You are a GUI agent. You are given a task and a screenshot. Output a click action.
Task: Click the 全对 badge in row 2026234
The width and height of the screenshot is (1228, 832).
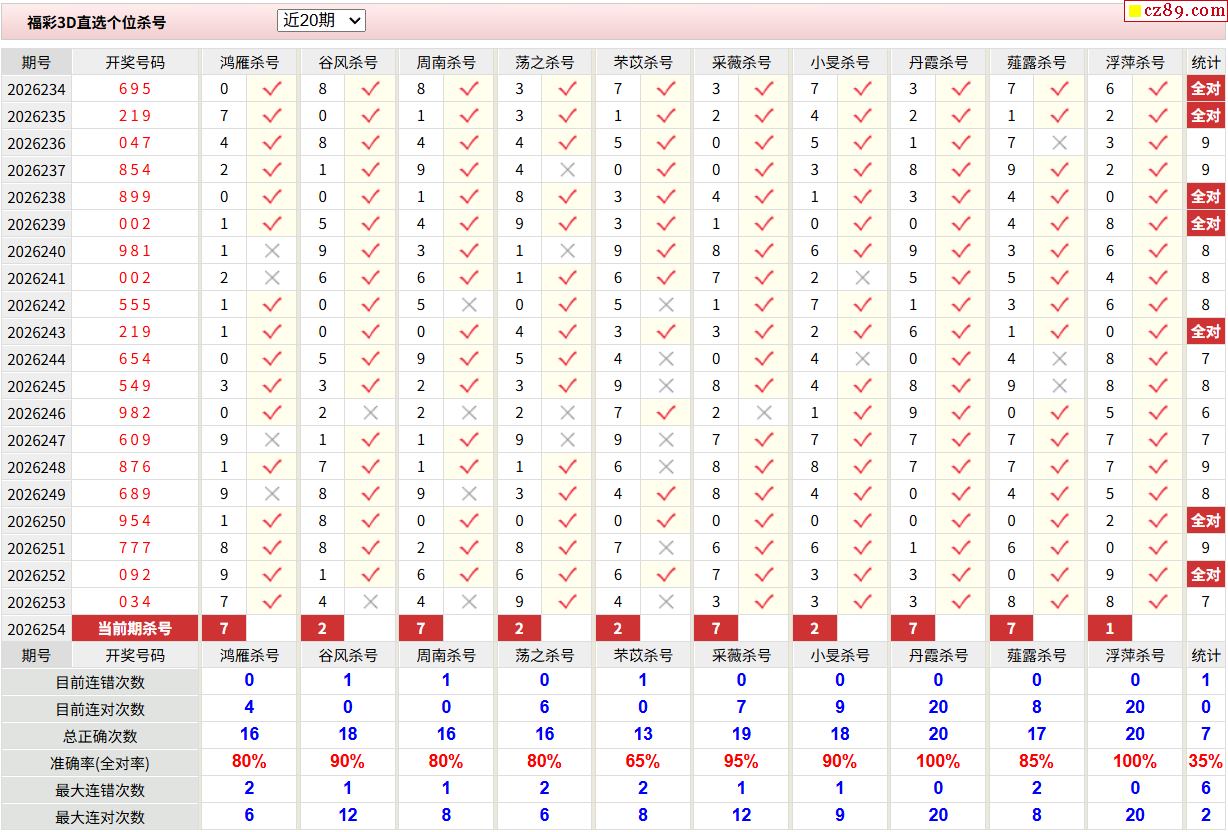(x=1206, y=88)
